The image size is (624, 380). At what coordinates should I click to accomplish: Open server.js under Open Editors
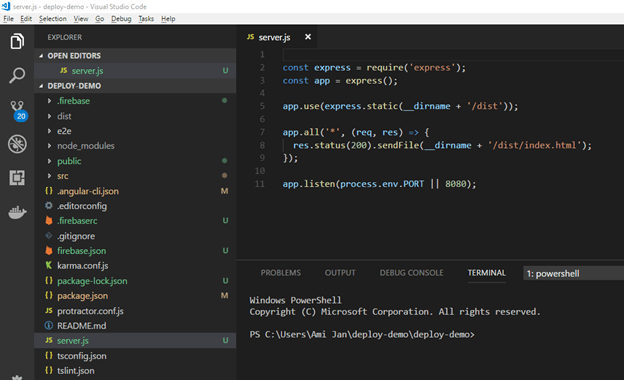pos(135,70)
